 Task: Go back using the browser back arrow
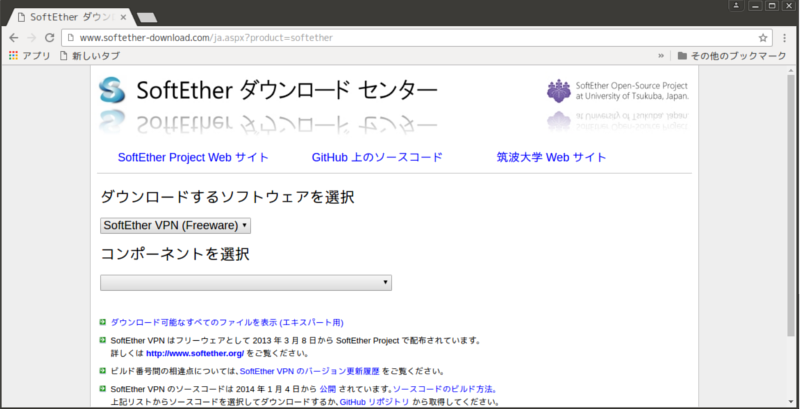click(14, 38)
